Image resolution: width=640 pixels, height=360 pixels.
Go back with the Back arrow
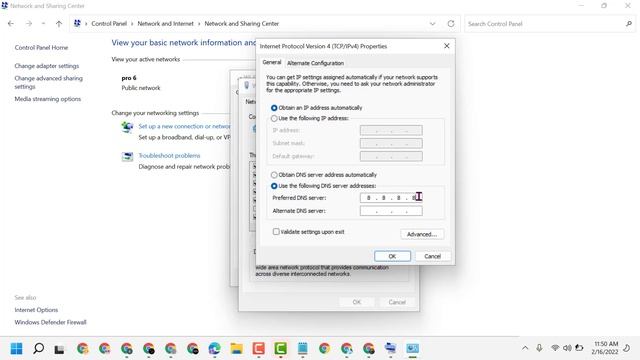tap(11, 24)
